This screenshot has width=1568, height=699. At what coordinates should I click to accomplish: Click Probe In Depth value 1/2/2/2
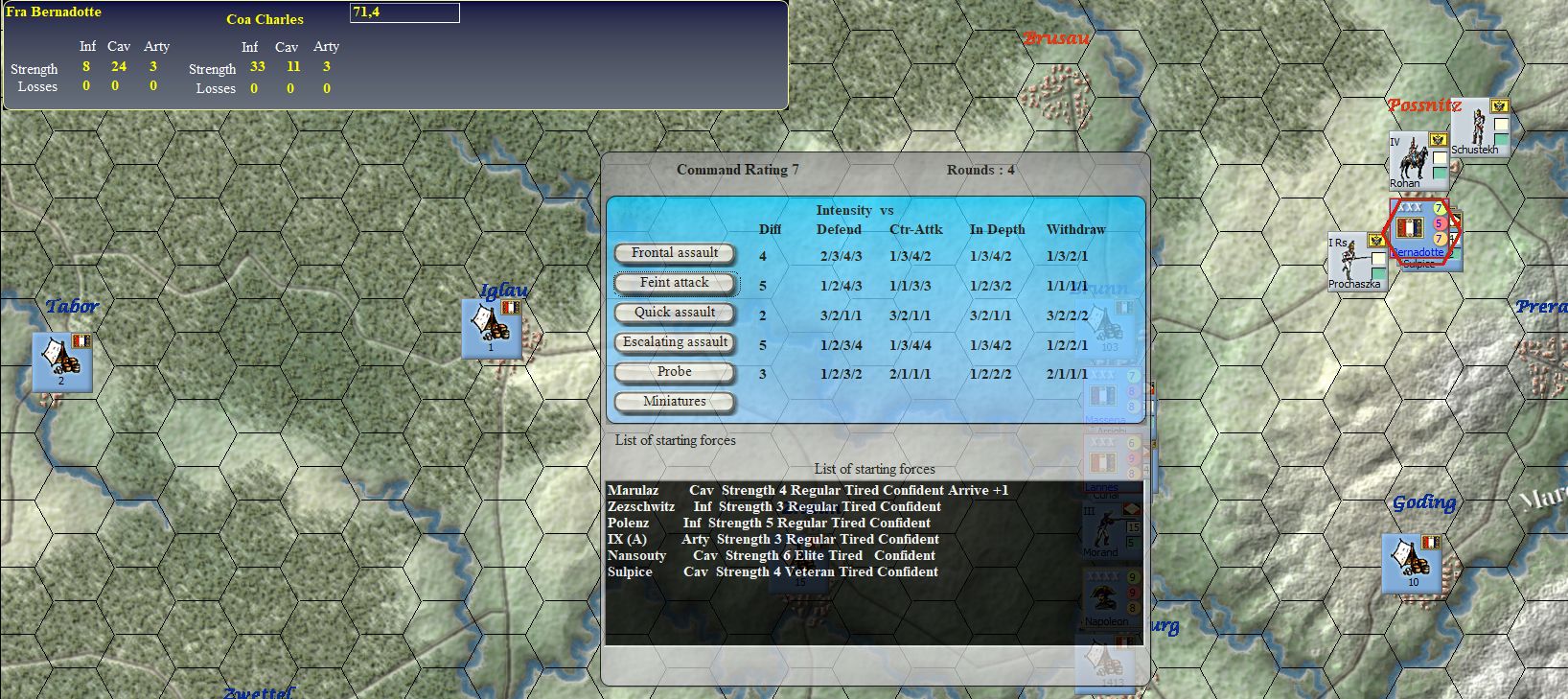(990, 376)
